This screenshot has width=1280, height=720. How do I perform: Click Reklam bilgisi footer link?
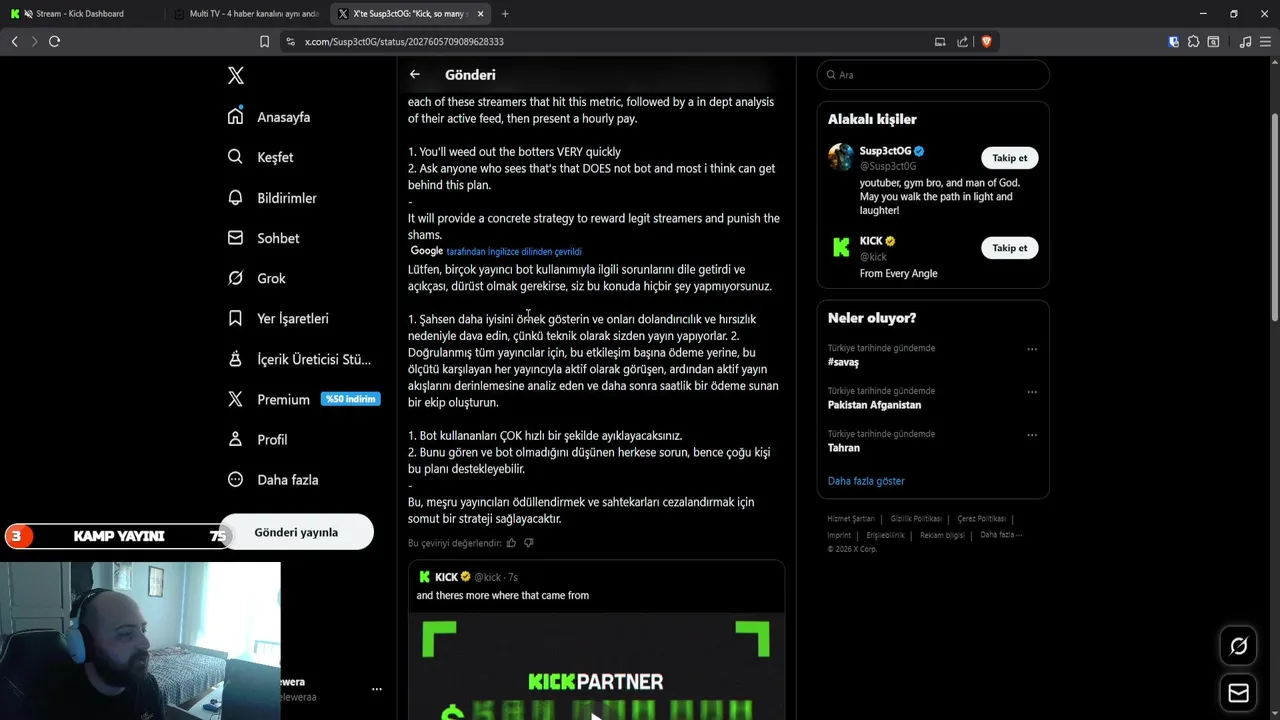942,535
